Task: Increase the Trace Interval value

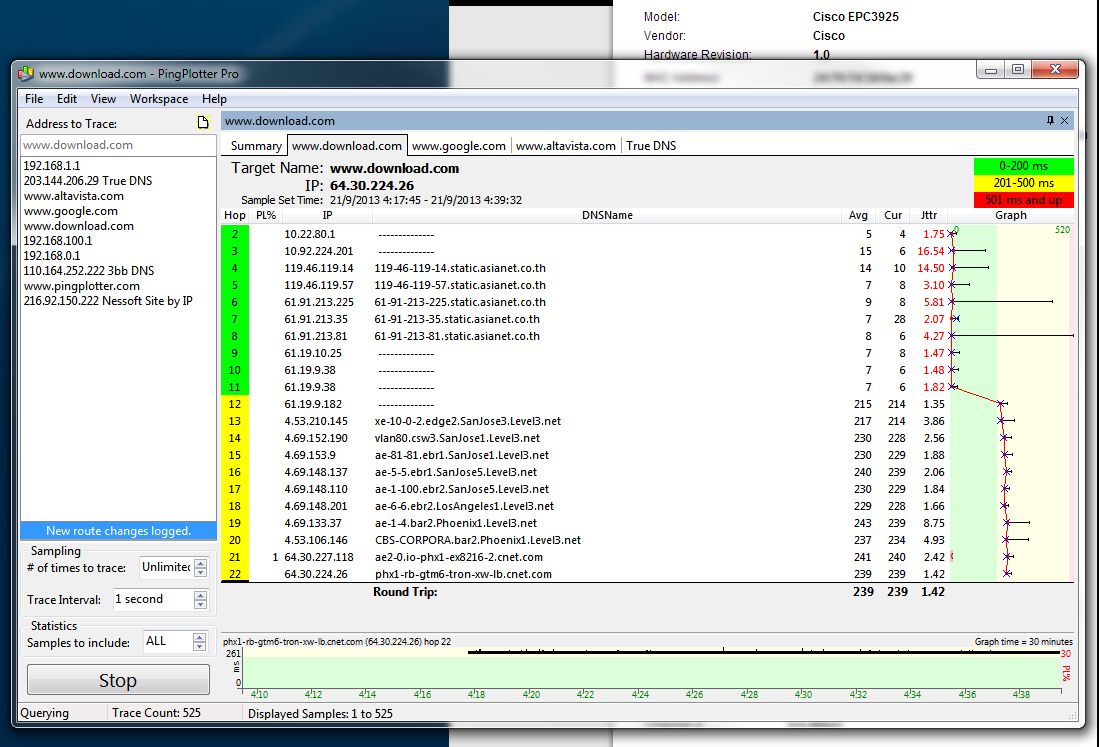Action: 200,595
